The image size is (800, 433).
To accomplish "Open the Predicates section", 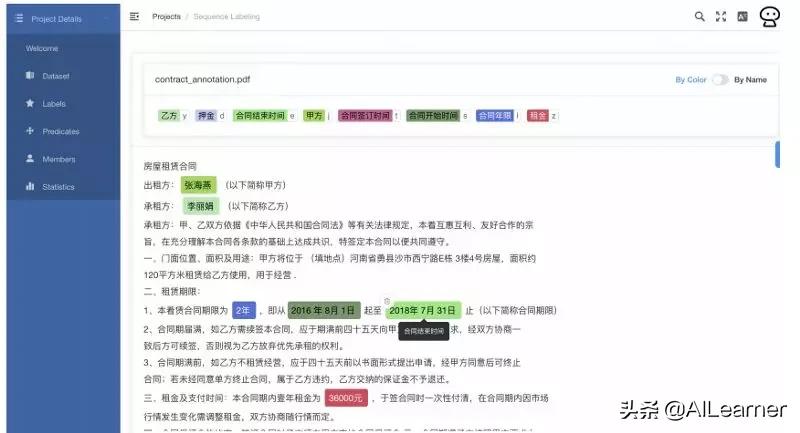I will click(61, 131).
